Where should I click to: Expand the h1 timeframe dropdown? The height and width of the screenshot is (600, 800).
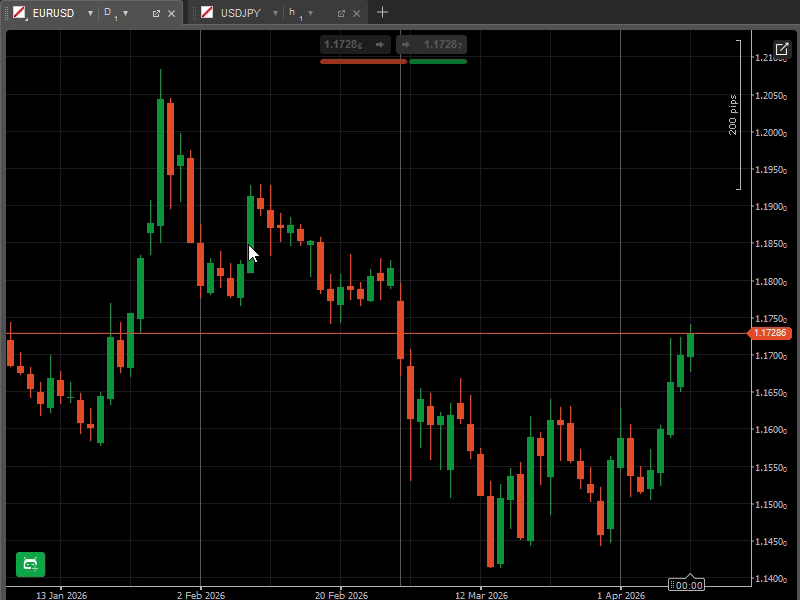pos(310,13)
